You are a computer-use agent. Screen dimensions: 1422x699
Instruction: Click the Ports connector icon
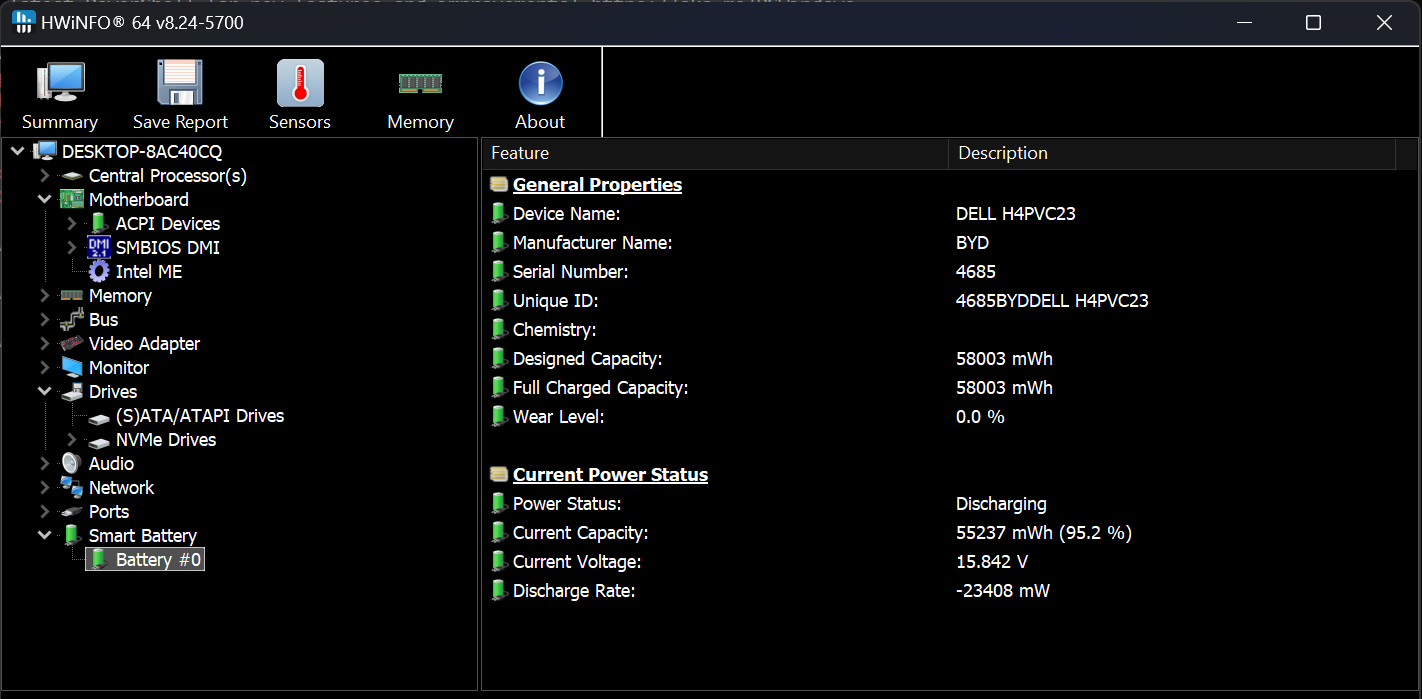coord(72,512)
